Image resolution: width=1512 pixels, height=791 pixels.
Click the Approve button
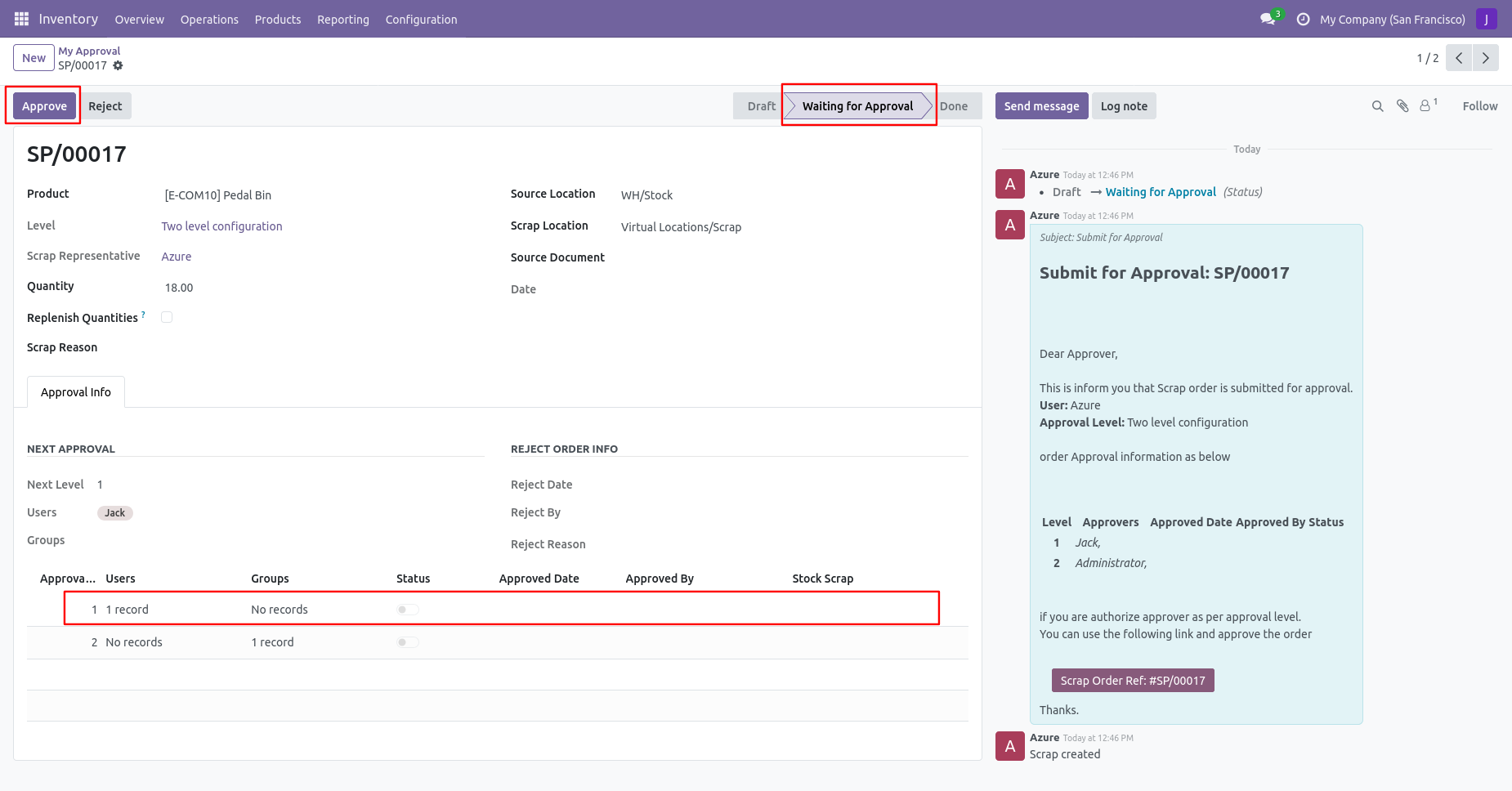pyautogui.click(x=44, y=106)
